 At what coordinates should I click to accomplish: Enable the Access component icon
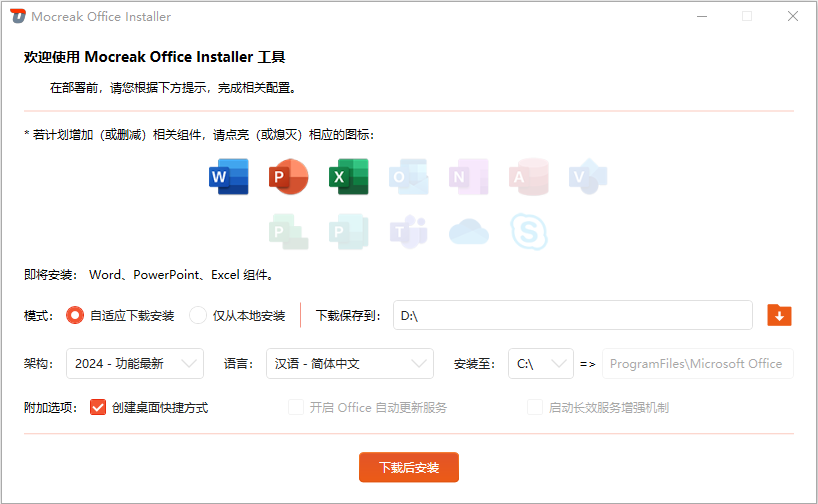[x=528, y=177]
